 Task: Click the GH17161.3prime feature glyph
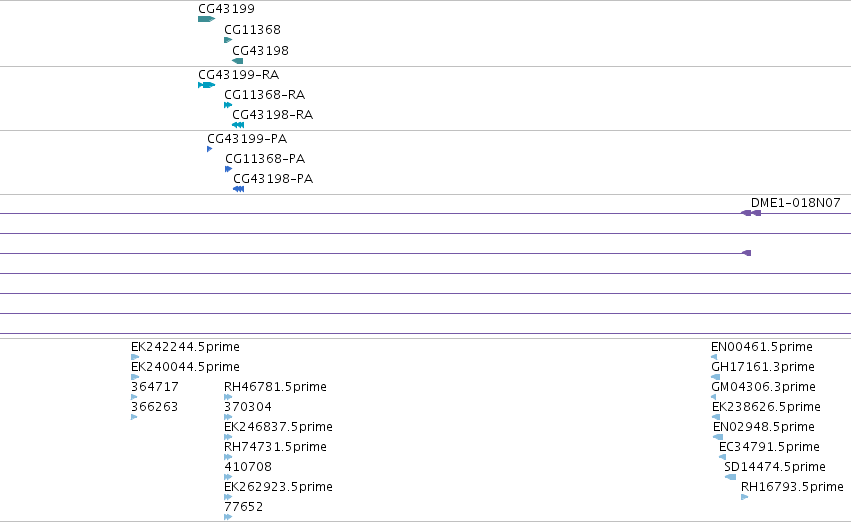click(x=716, y=377)
